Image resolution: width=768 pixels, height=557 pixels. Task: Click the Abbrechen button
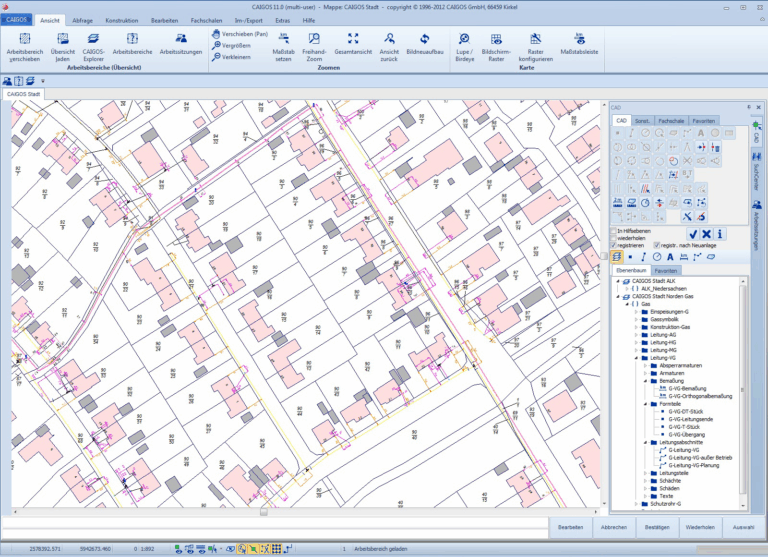pos(615,527)
